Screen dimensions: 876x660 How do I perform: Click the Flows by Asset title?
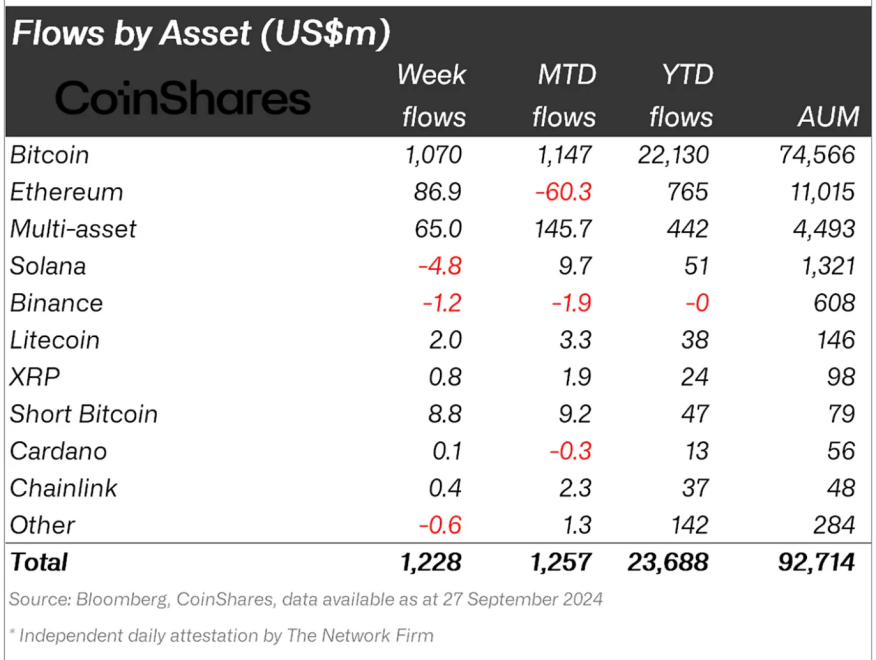pos(200,33)
